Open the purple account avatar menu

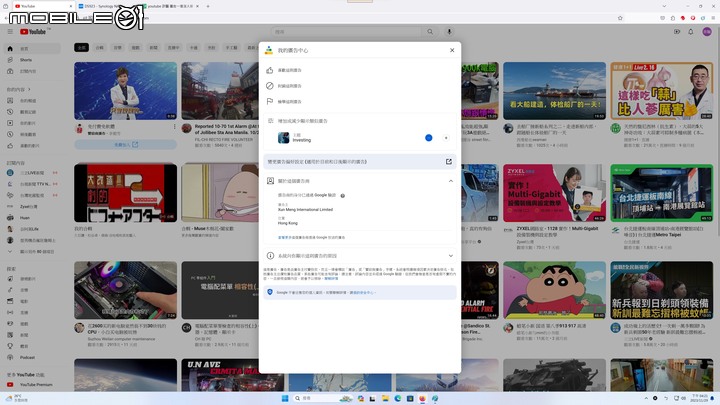[707, 32]
